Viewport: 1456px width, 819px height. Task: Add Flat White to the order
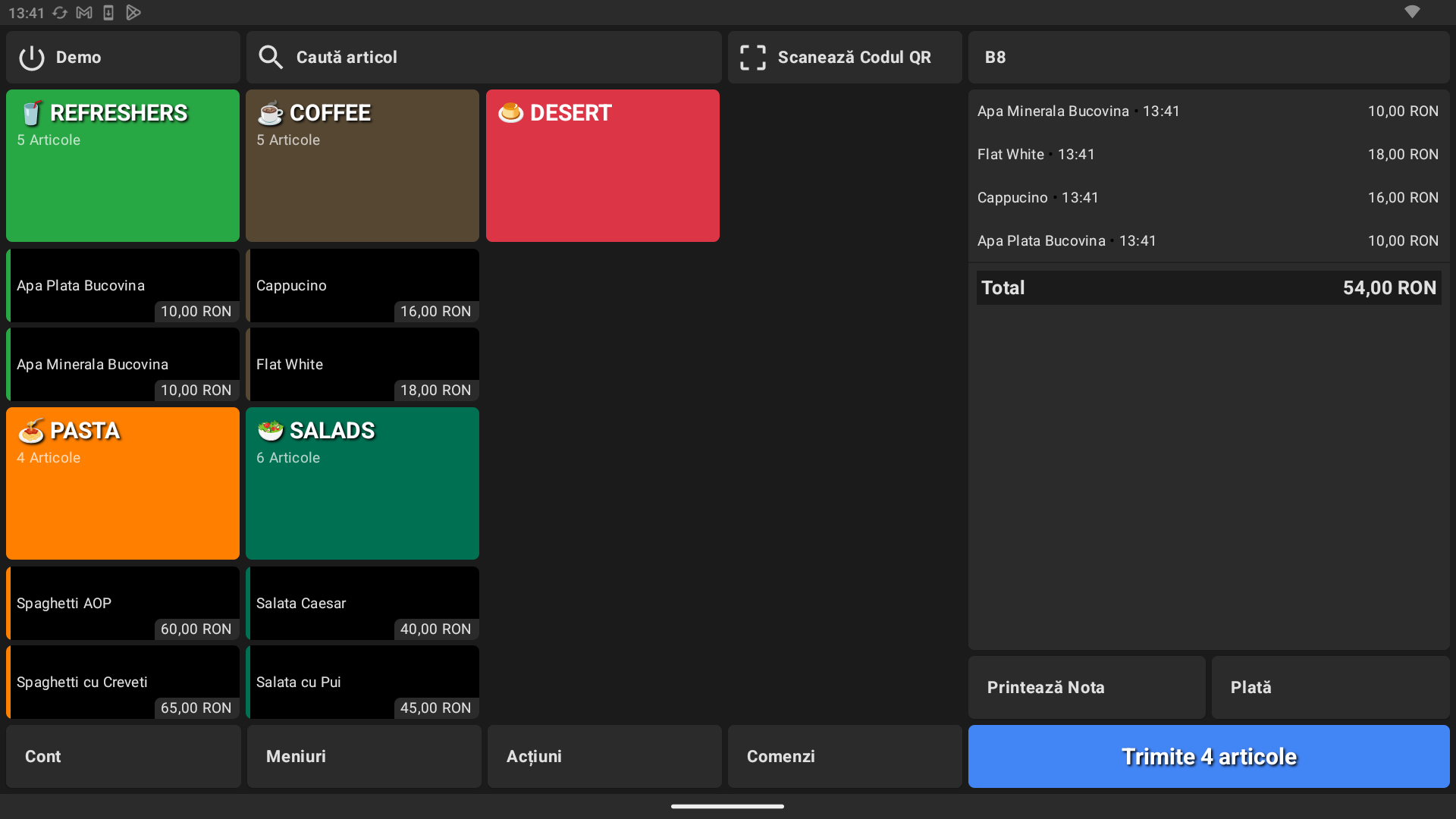(x=362, y=365)
